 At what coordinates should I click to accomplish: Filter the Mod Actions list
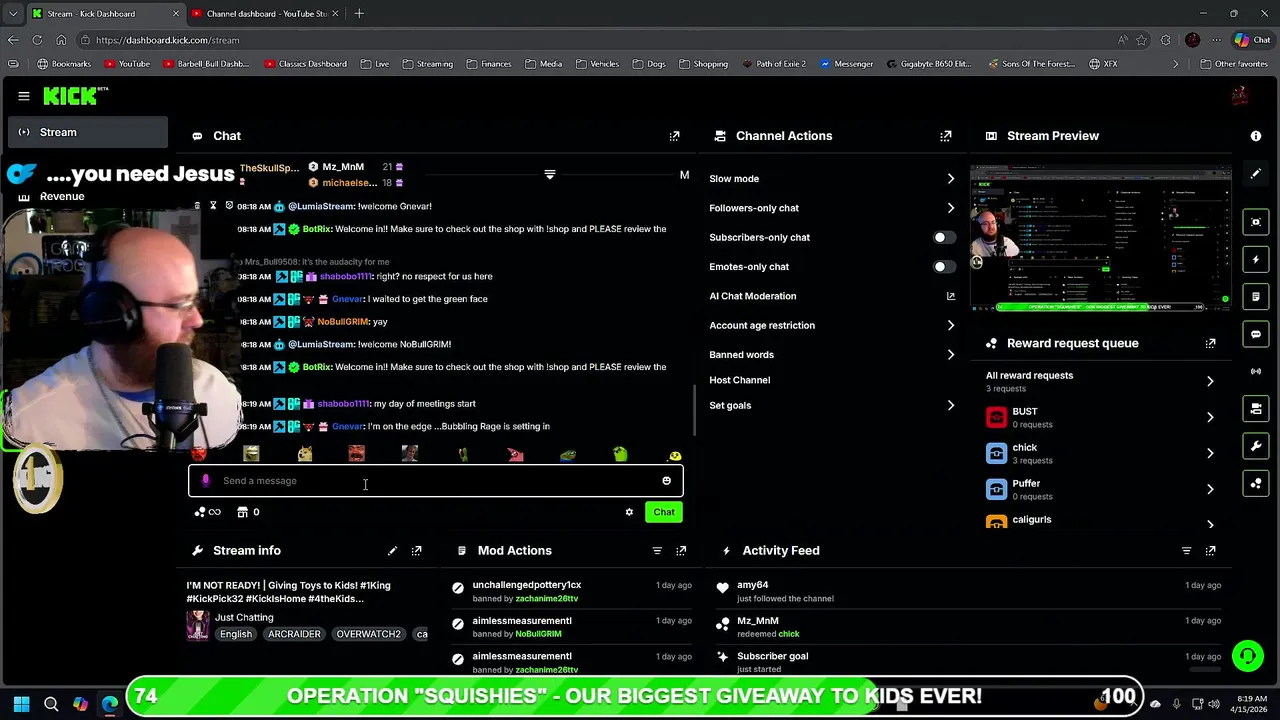(x=657, y=551)
